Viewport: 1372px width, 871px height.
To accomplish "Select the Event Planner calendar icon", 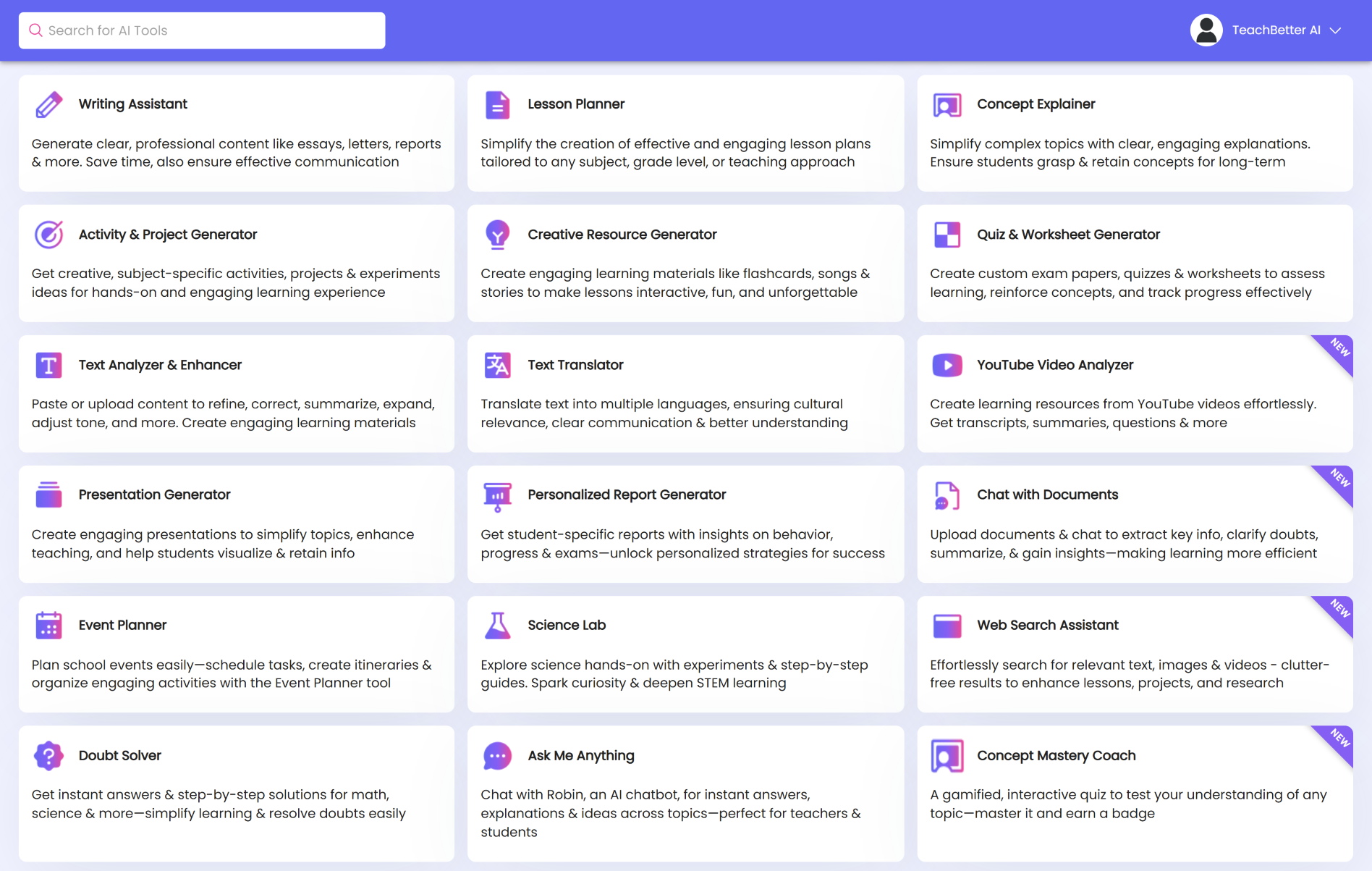I will (x=48, y=625).
